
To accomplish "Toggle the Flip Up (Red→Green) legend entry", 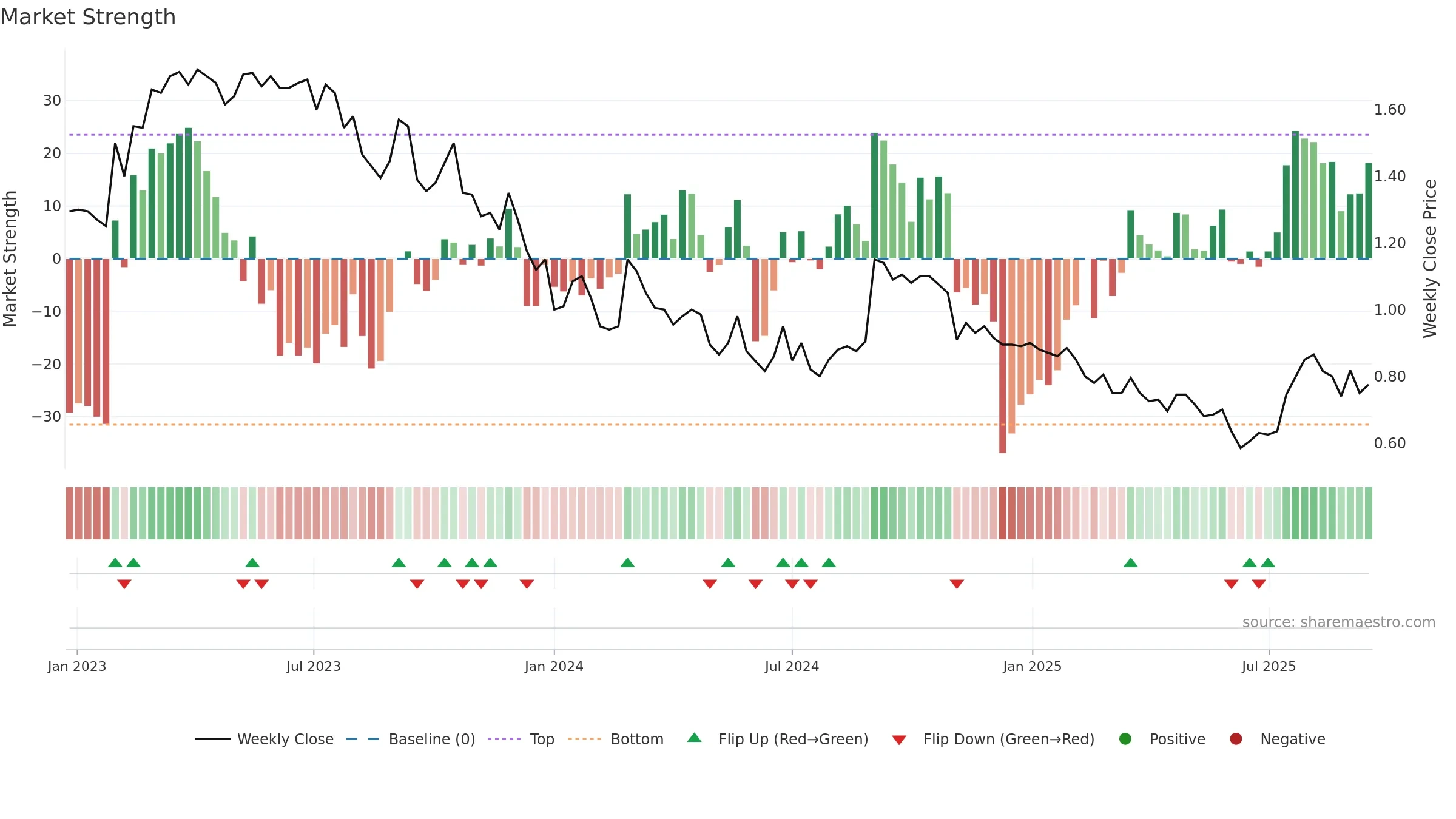I will pyautogui.click(x=778, y=739).
